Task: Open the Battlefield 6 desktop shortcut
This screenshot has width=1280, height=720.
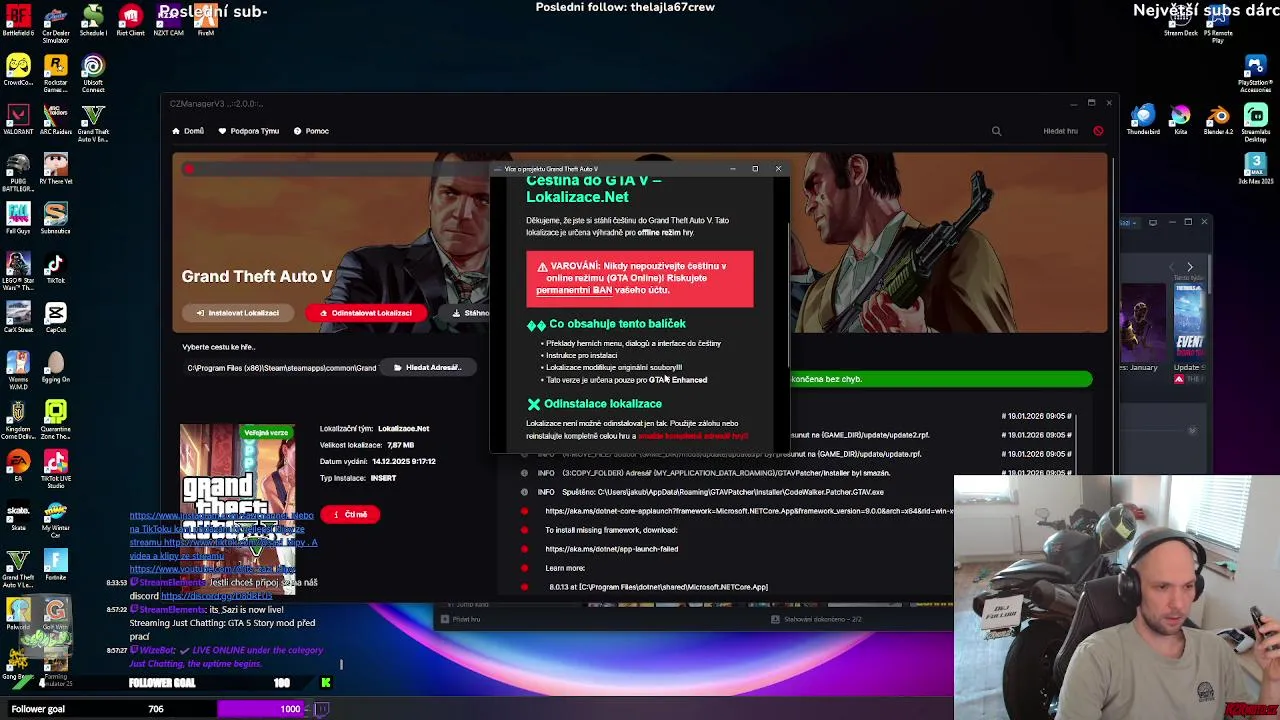Action: point(18,20)
